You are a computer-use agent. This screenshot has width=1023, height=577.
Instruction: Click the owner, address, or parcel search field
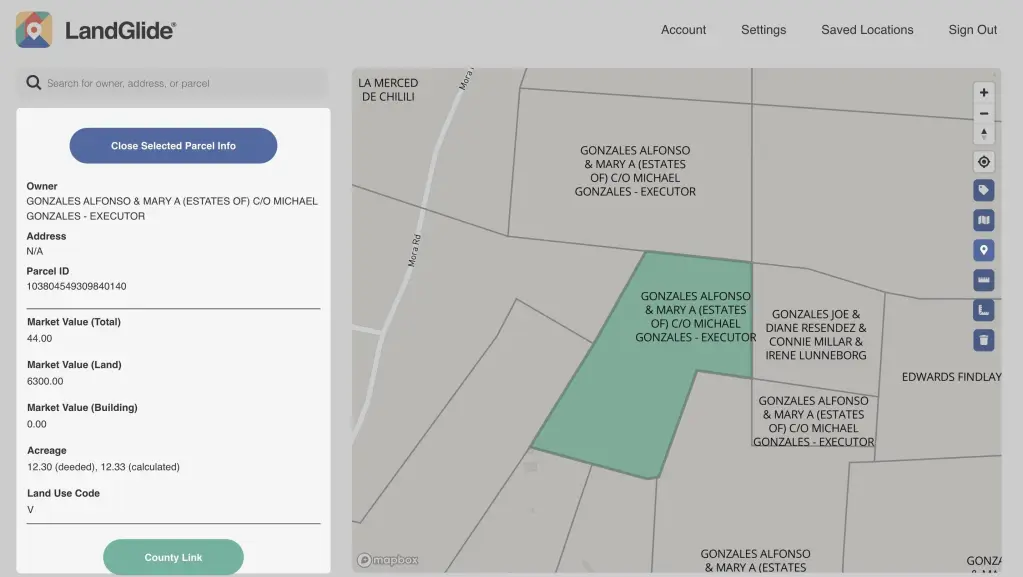[180, 83]
